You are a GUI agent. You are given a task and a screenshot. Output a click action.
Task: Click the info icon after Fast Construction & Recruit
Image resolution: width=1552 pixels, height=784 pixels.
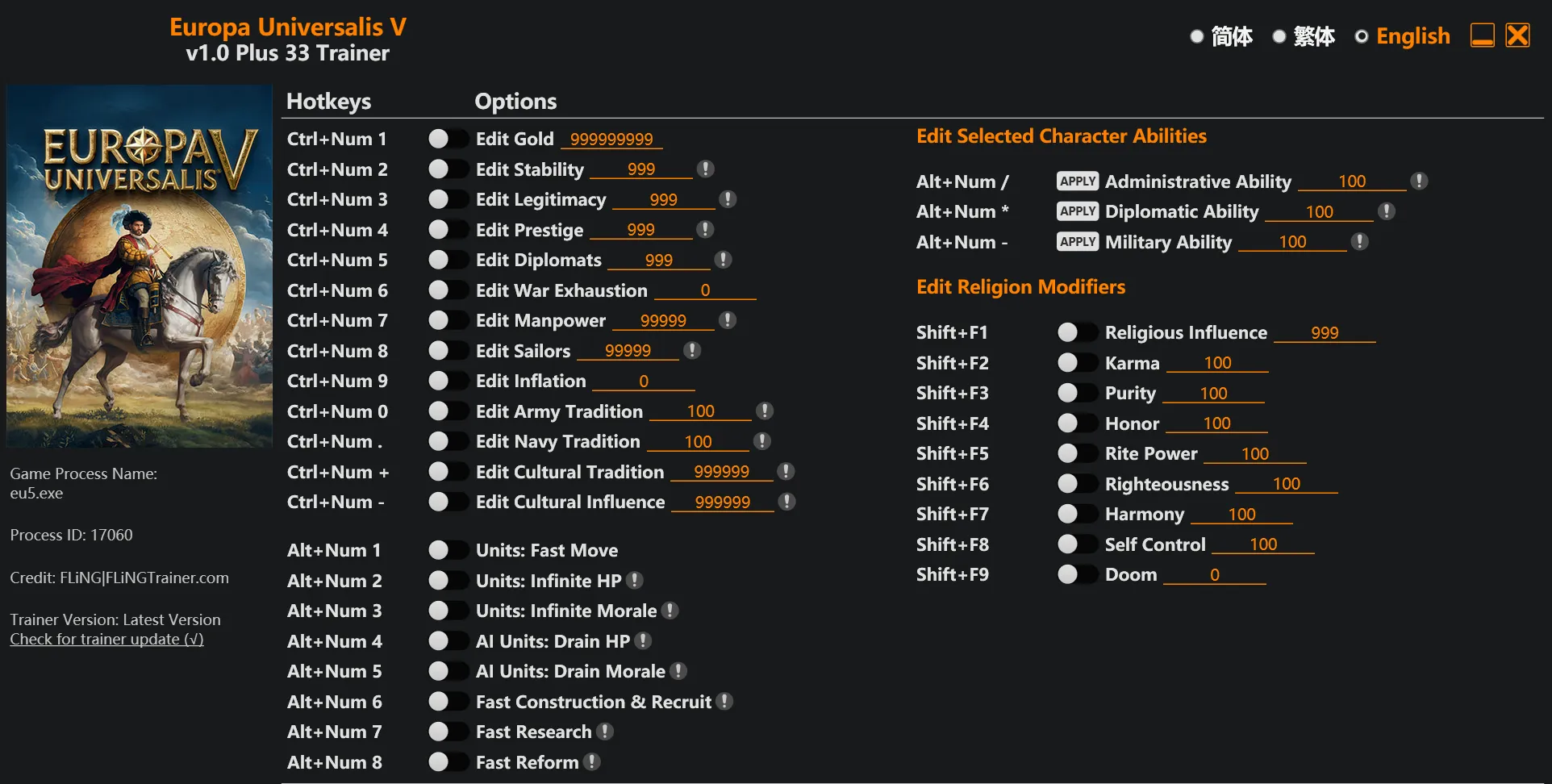725,701
